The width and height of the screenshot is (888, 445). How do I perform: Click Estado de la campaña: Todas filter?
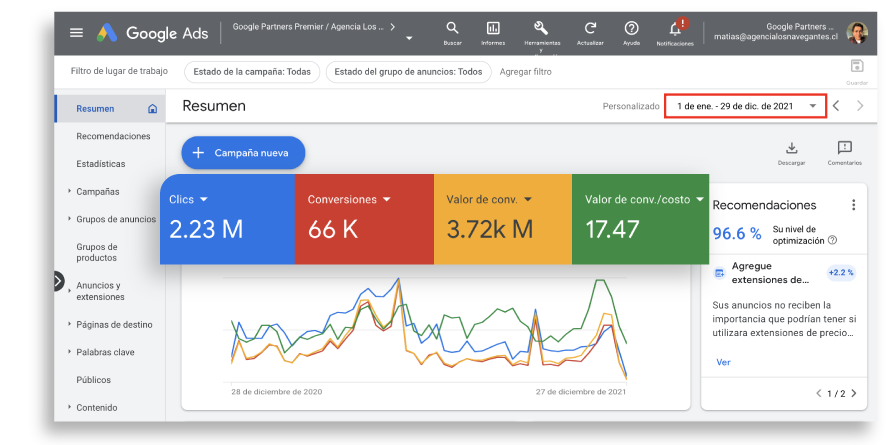point(252,72)
